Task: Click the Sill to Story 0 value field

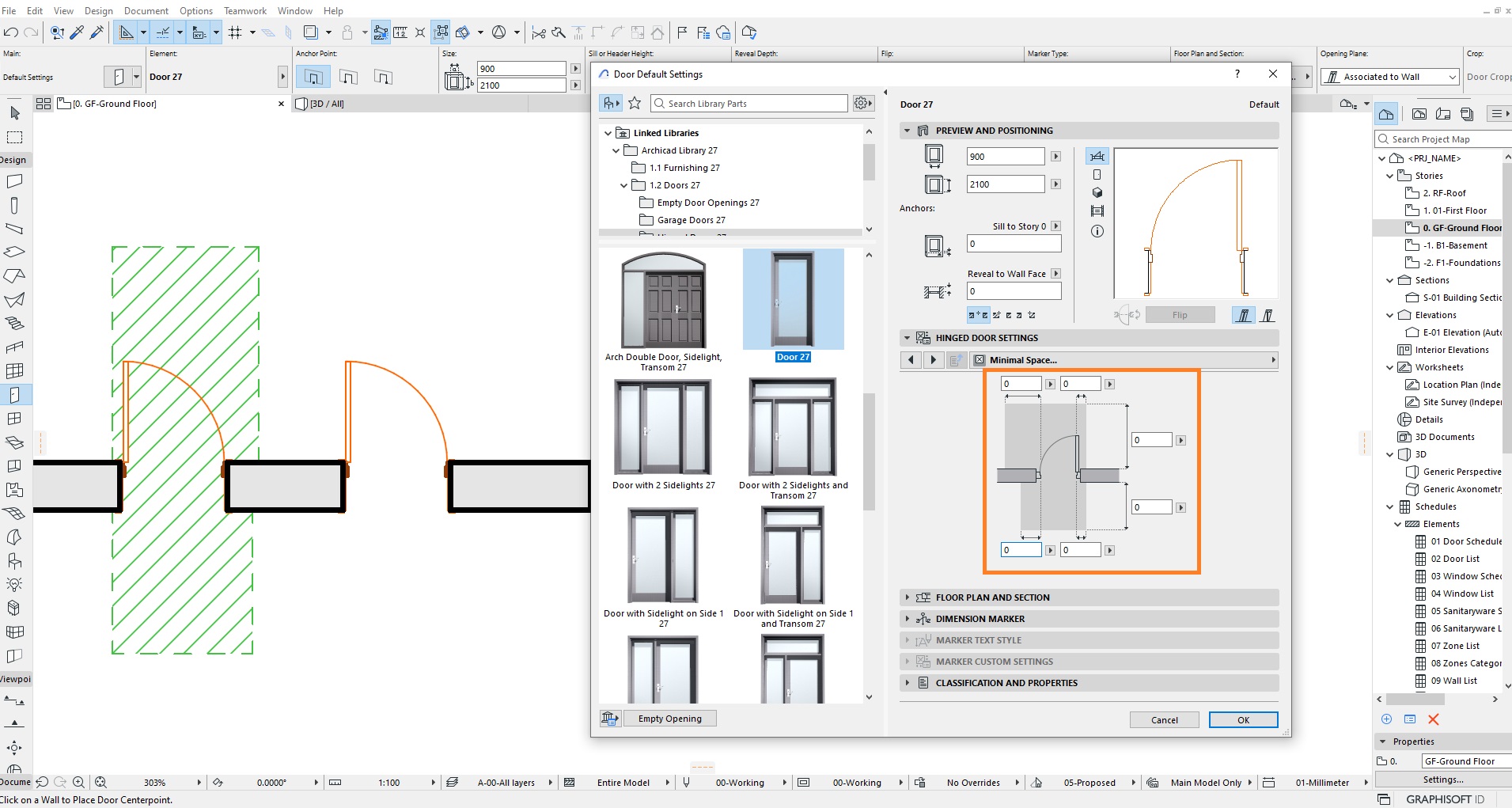Action: point(1014,244)
